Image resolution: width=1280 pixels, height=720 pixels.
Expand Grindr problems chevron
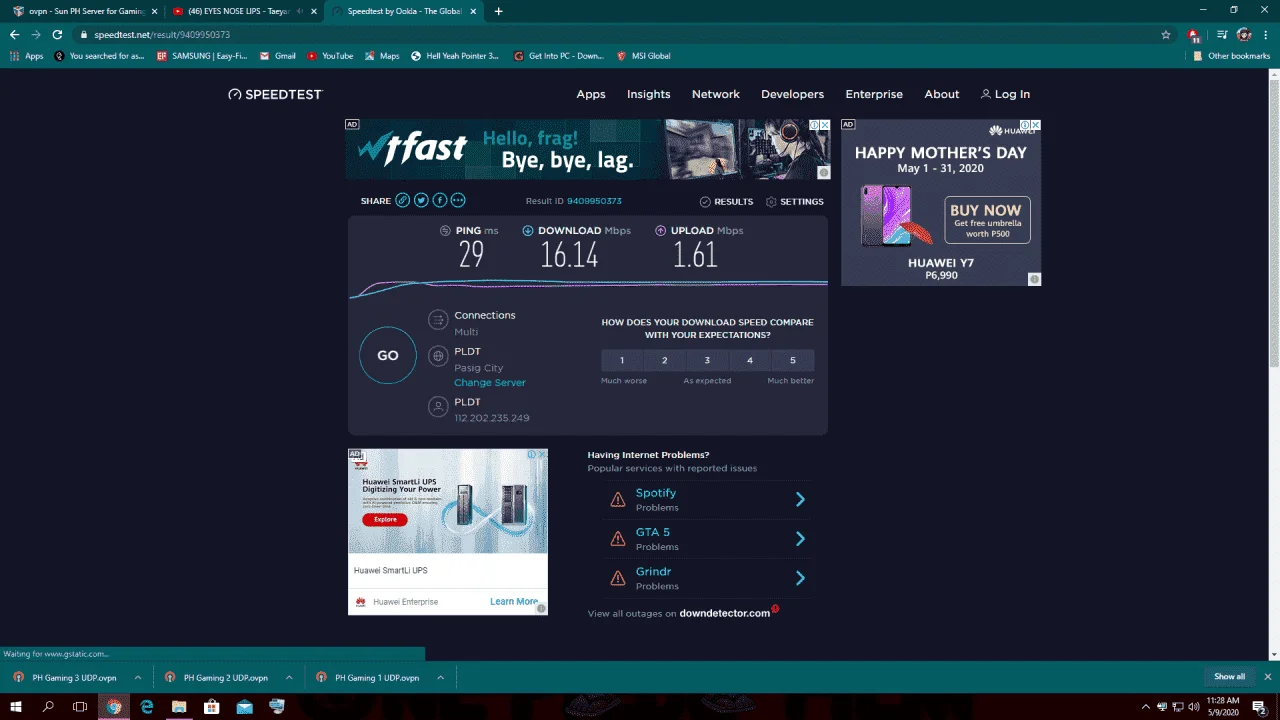(800, 578)
